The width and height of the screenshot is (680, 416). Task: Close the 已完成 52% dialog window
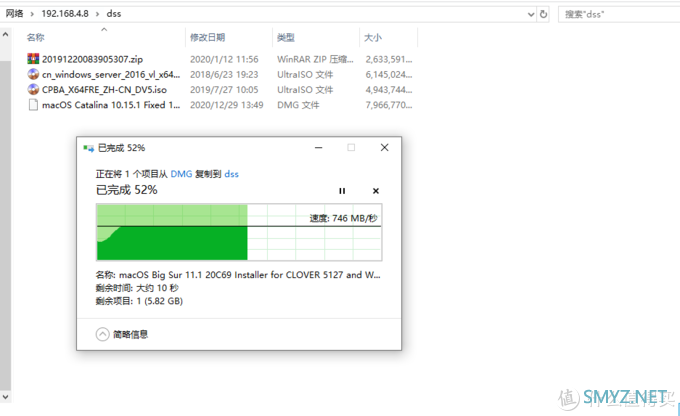[384, 147]
